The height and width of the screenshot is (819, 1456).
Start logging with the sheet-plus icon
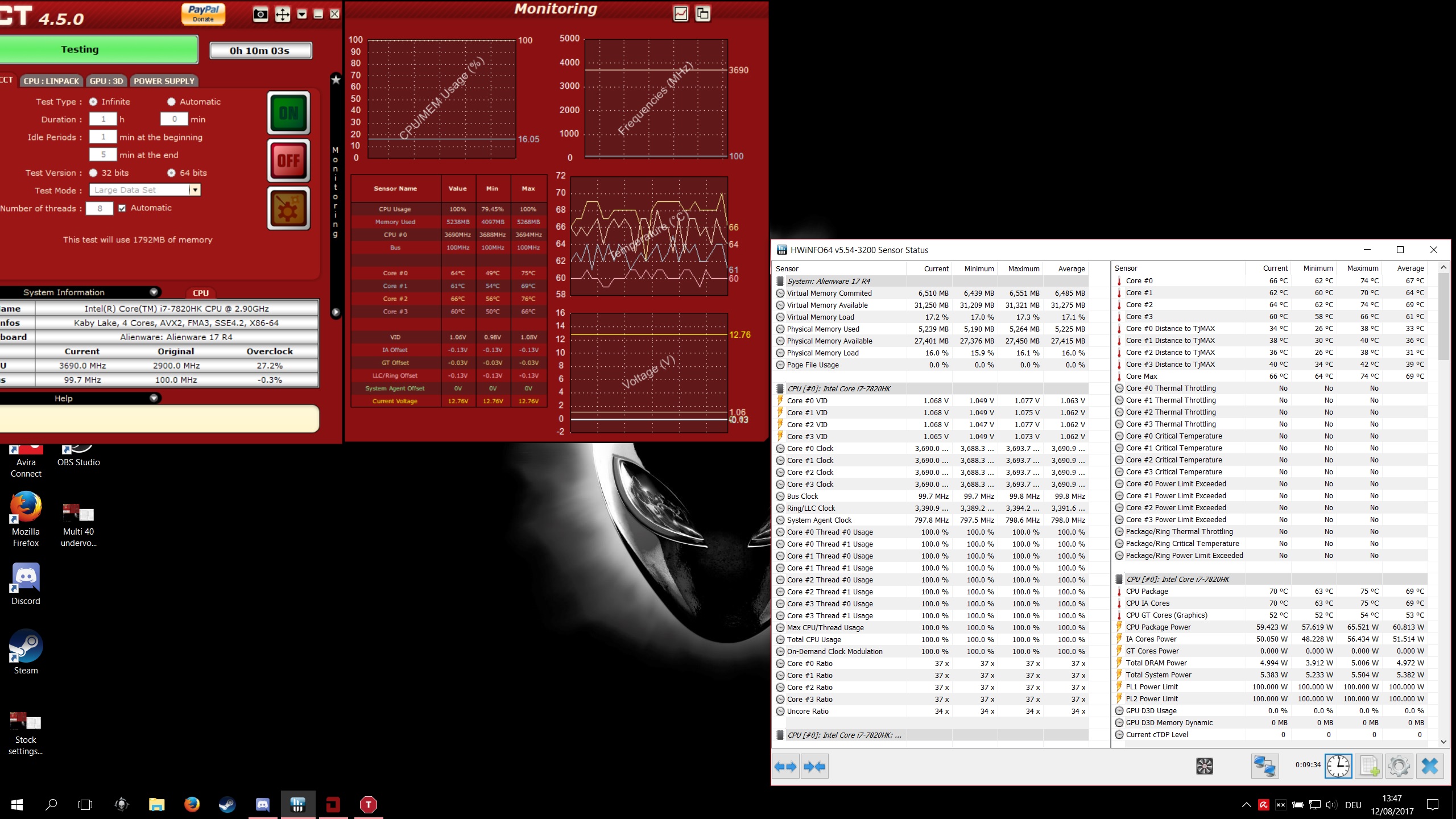(1369, 766)
